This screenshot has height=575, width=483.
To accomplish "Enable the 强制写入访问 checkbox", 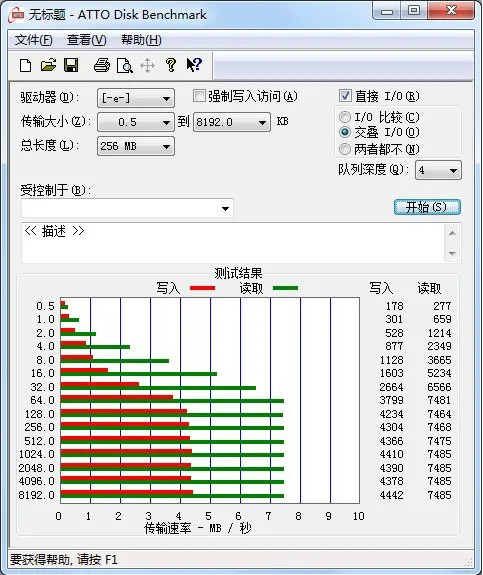I will (x=199, y=96).
